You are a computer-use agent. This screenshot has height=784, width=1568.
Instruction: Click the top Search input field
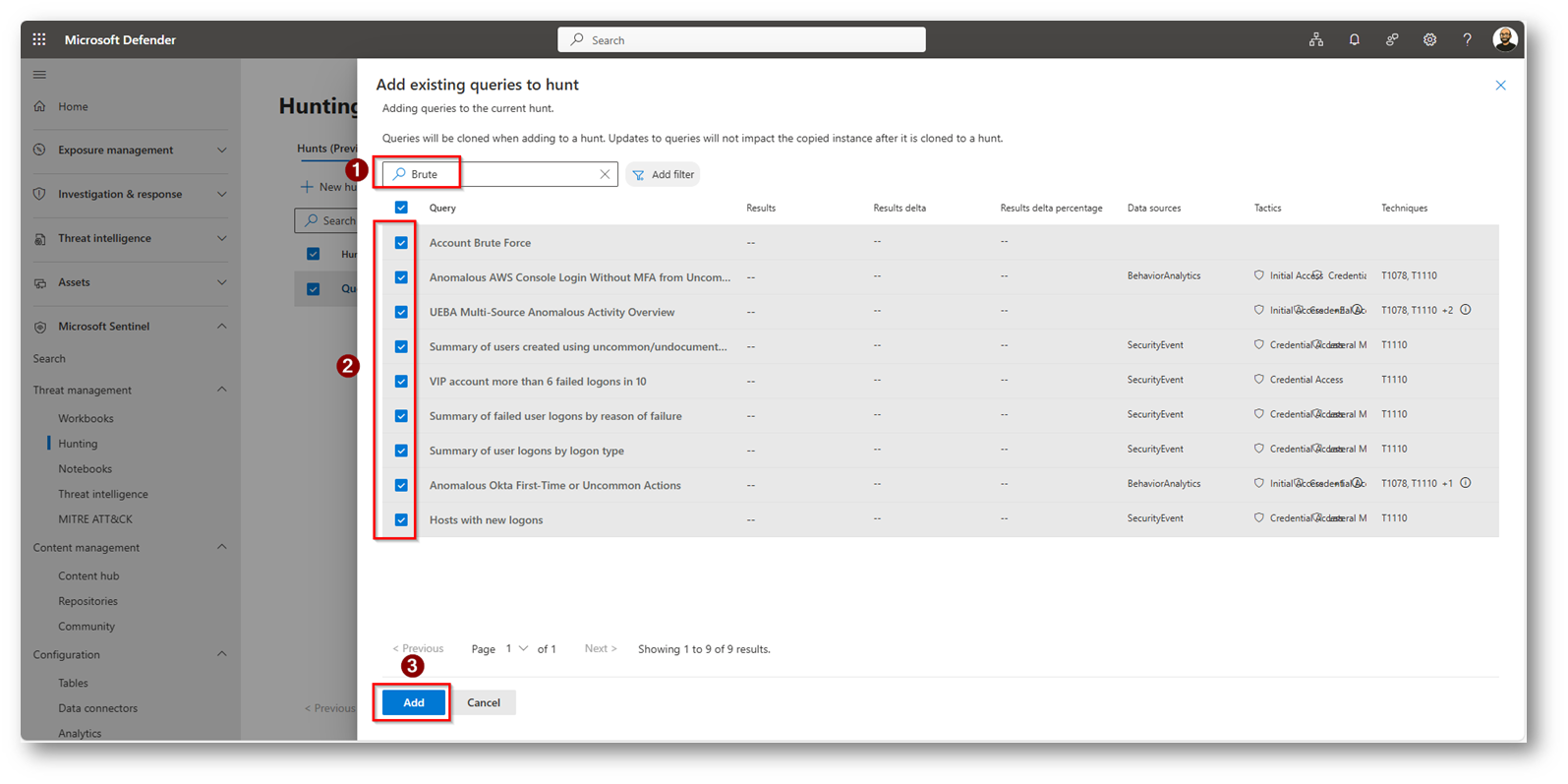tap(741, 39)
